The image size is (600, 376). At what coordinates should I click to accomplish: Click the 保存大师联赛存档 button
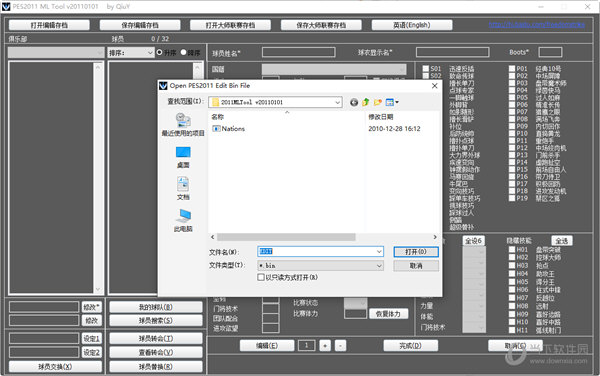321,25
